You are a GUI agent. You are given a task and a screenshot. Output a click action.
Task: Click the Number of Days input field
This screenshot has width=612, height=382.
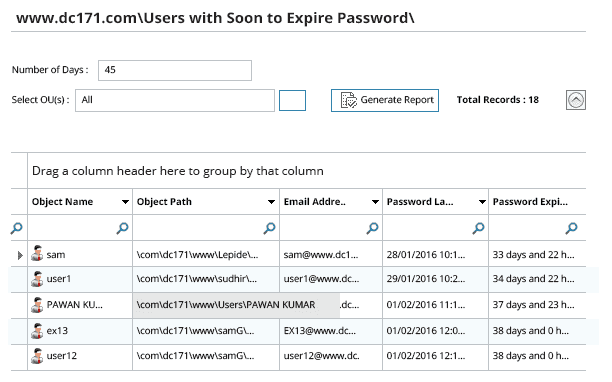click(175, 70)
